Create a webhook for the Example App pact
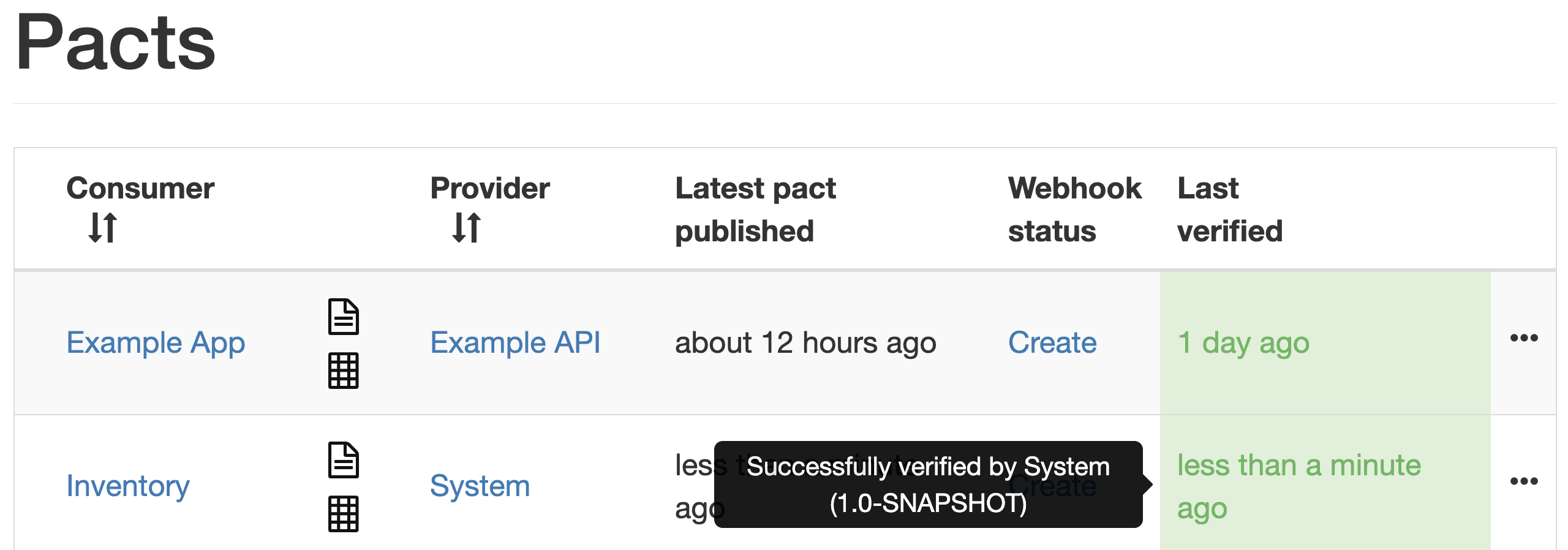This screenshot has width=1568, height=550. click(x=1052, y=342)
